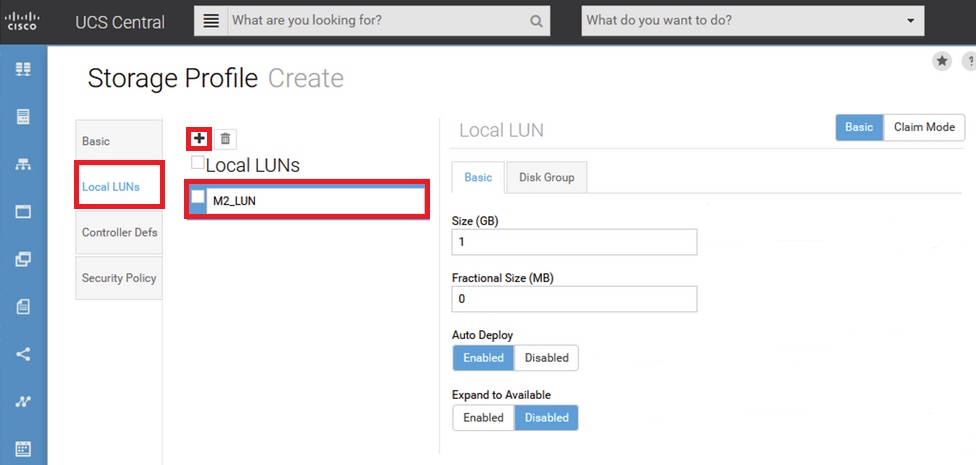Select the Disk Group tab

click(x=547, y=177)
